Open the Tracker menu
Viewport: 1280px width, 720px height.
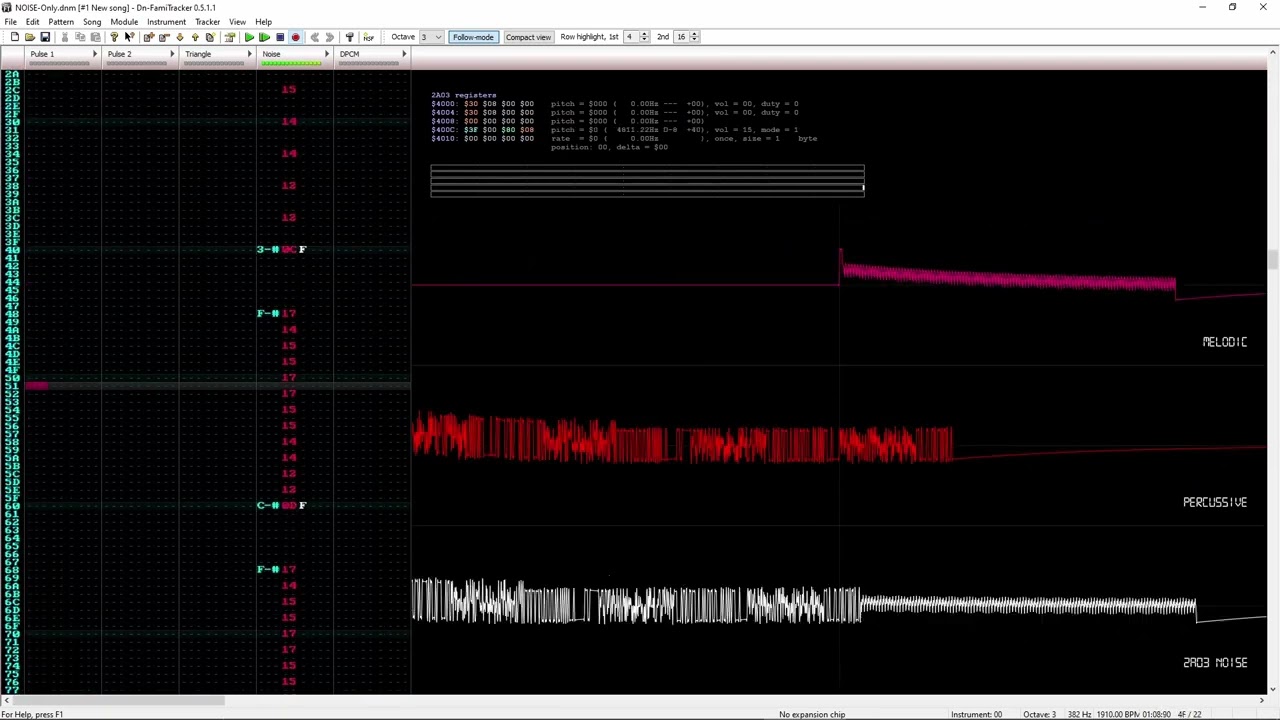coord(207,21)
